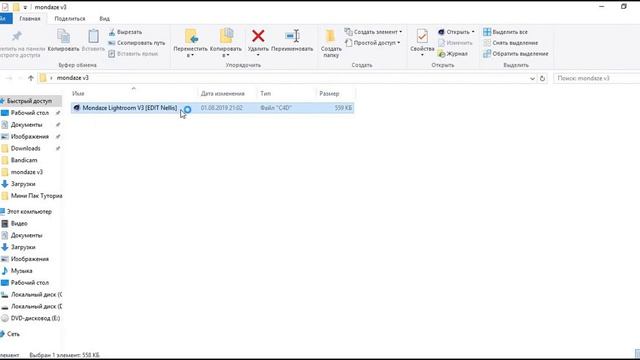Click the search mondaze v3 field

pos(596,78)
